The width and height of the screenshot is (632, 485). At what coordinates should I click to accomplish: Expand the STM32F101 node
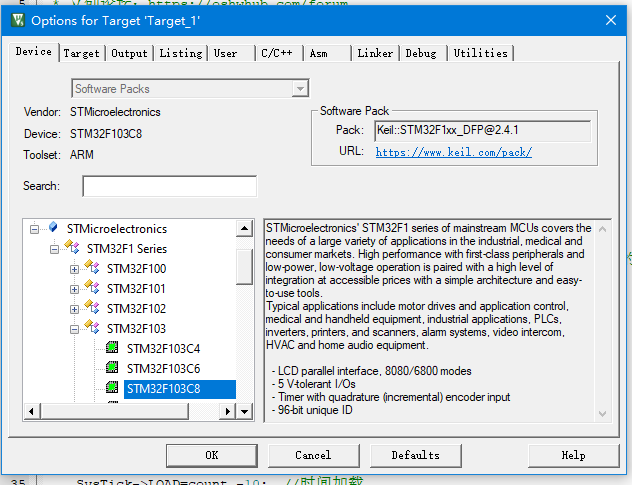pyautogui.click(x=75, y=289)
